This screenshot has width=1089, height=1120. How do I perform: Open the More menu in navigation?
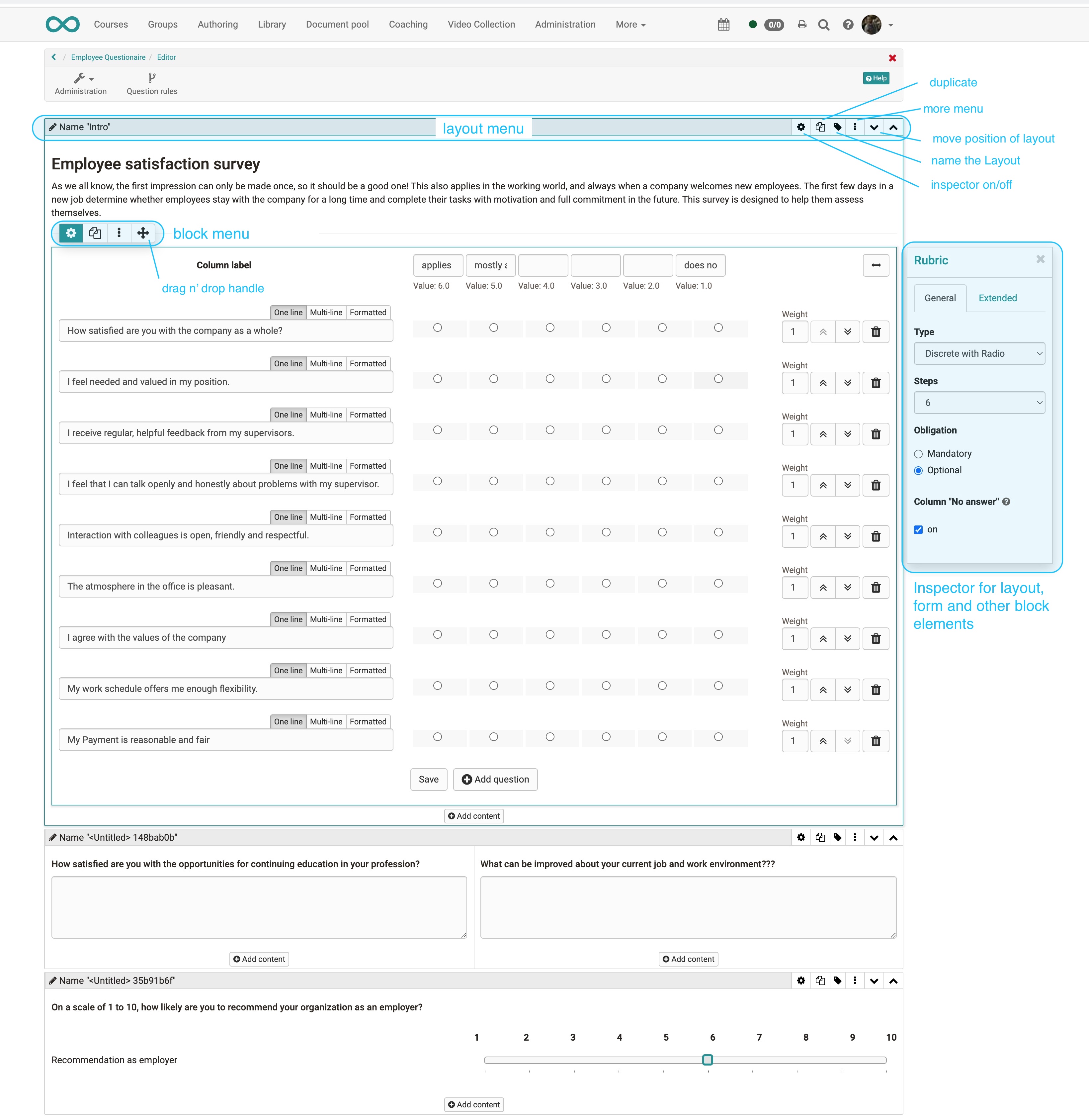pos(630,25)
